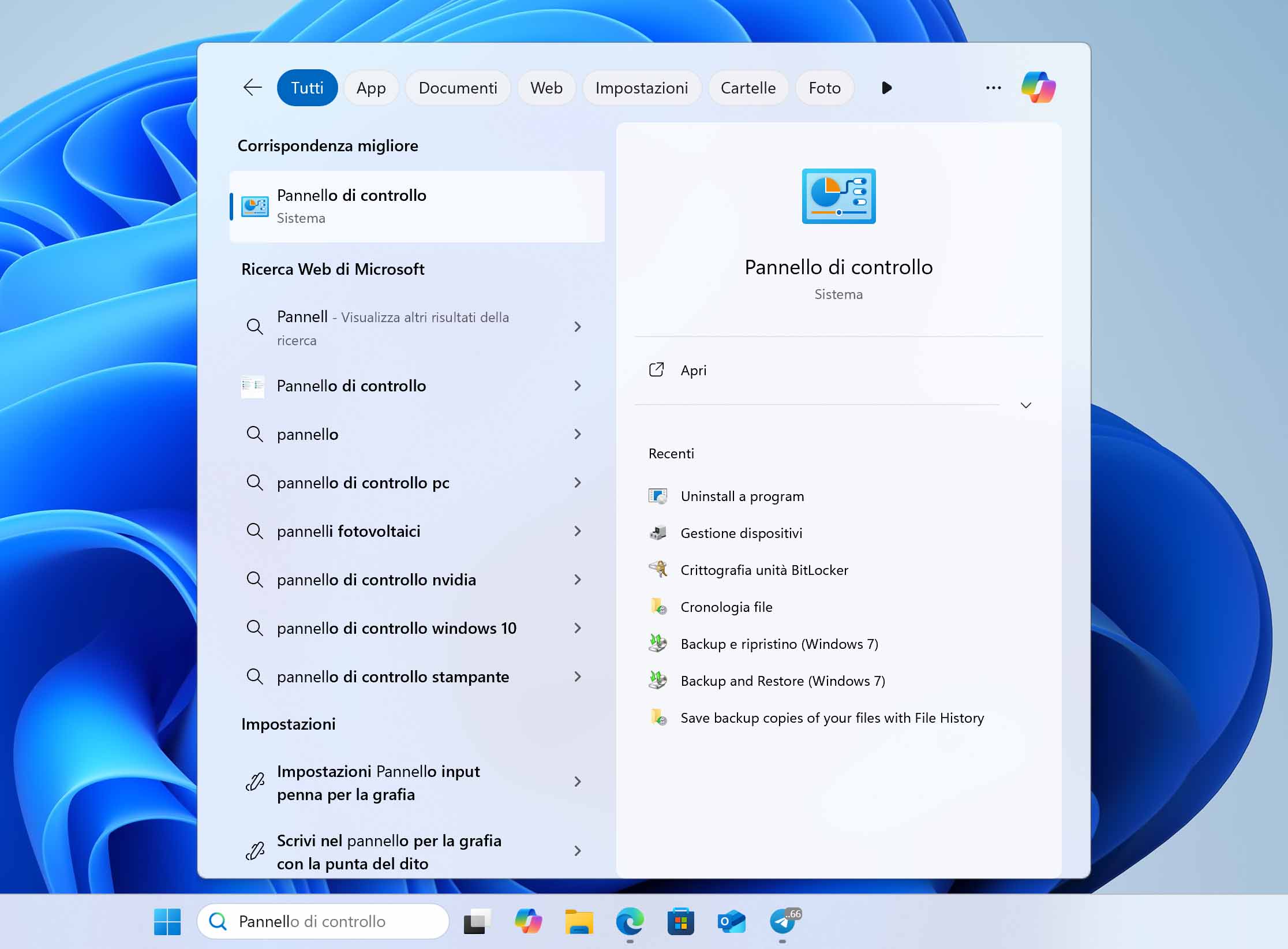The image size is (1288, 949).
Task: Click the Backup and Restore icon
Action: tap(657, 681)
